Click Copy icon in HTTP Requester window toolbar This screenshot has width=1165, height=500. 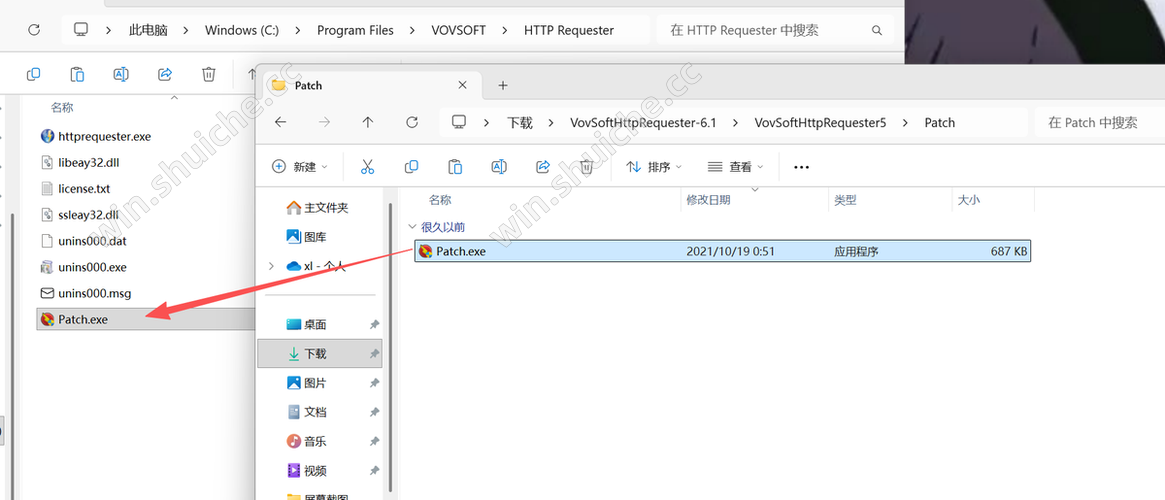click(33, 74)
